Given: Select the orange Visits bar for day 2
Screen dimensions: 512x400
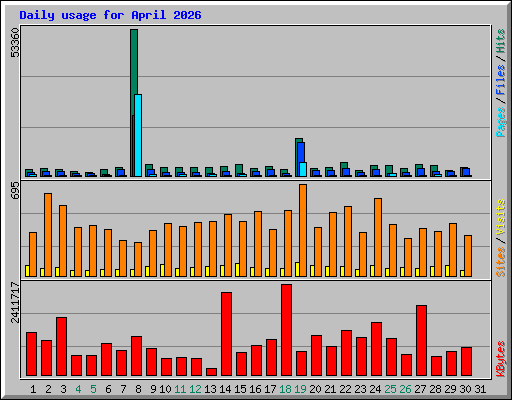Looking at the screenshot, I should tap(48, 235).
